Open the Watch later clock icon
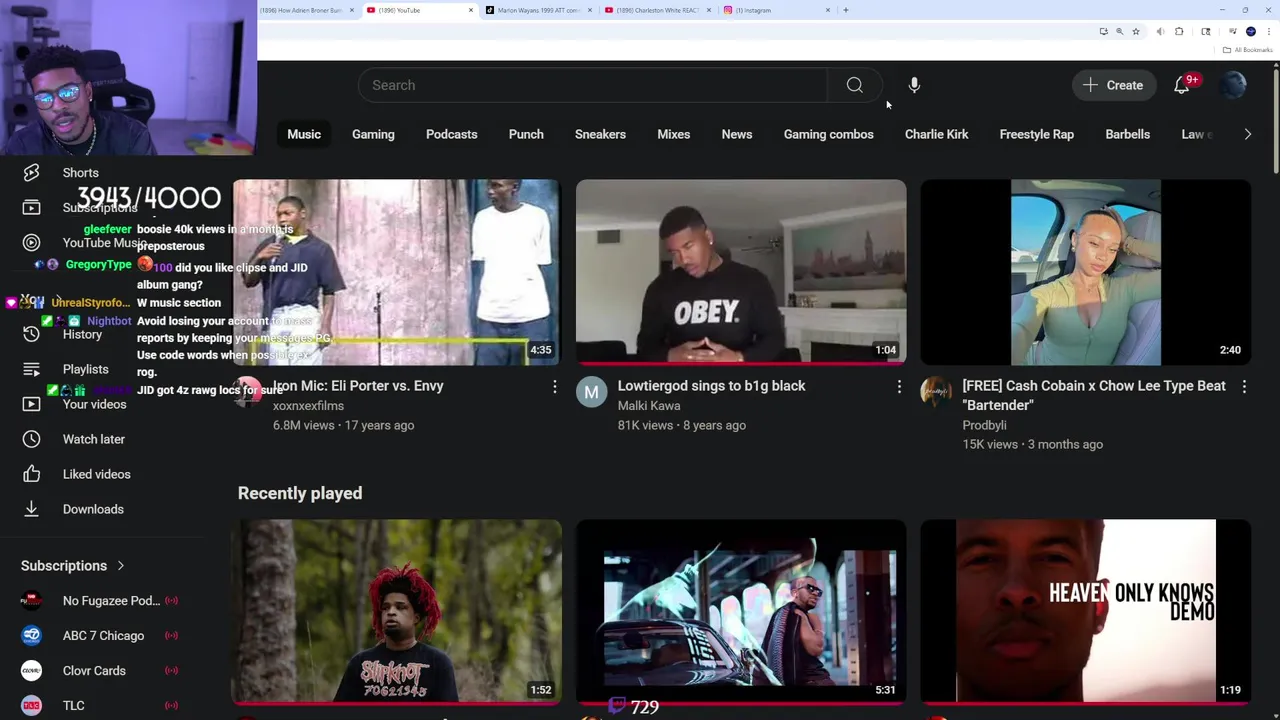The image size is (1280, 720). pos(31,439)
